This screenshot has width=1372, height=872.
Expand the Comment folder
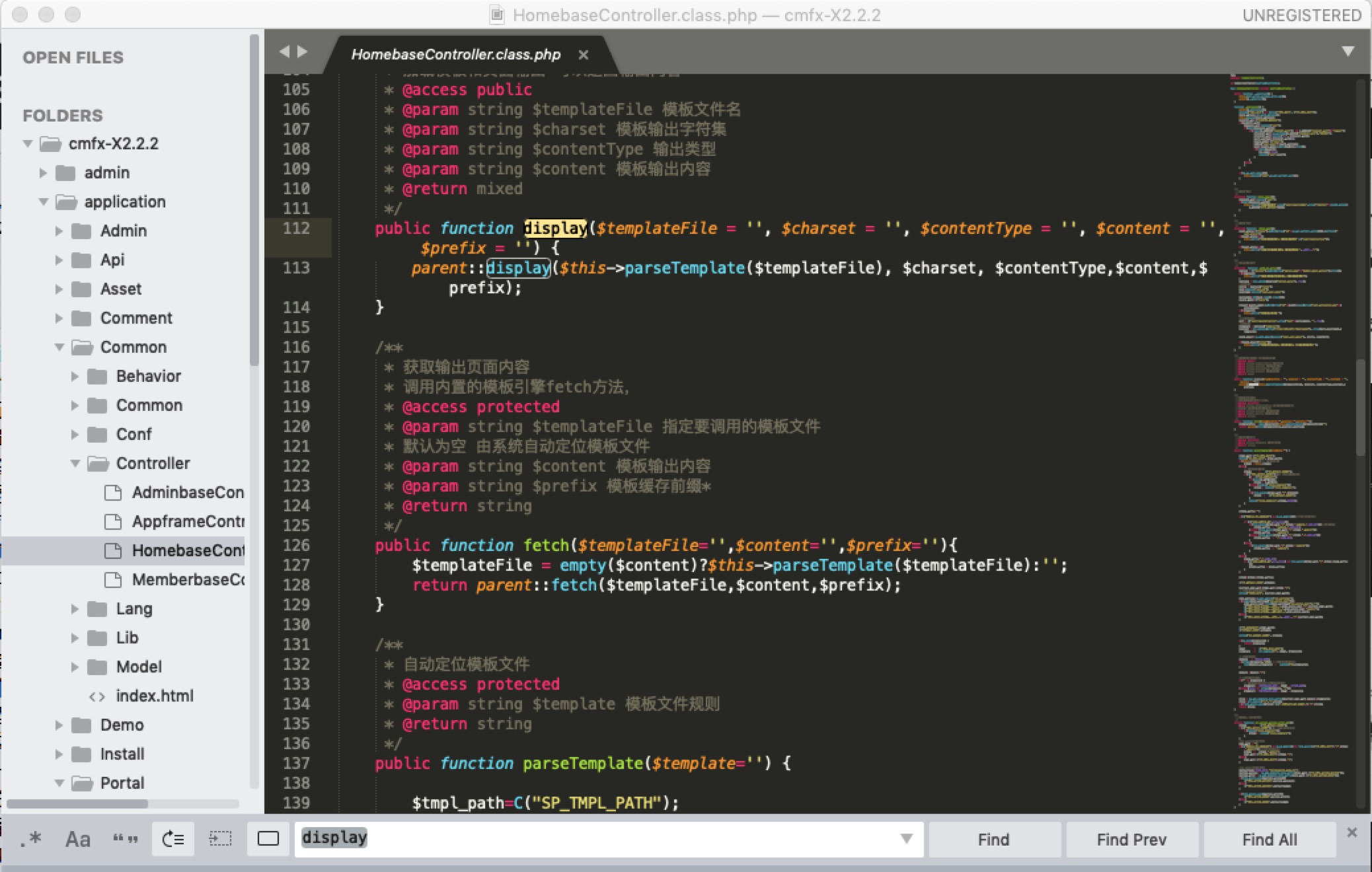[x=59, y=318]
